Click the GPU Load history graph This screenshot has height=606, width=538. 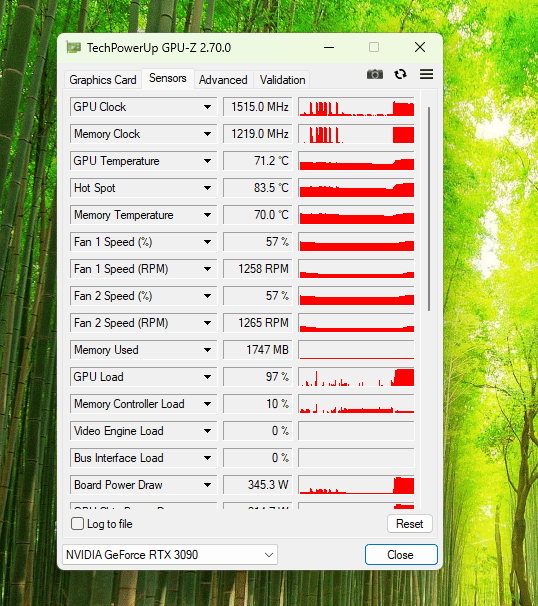click(x=356, y=377)
